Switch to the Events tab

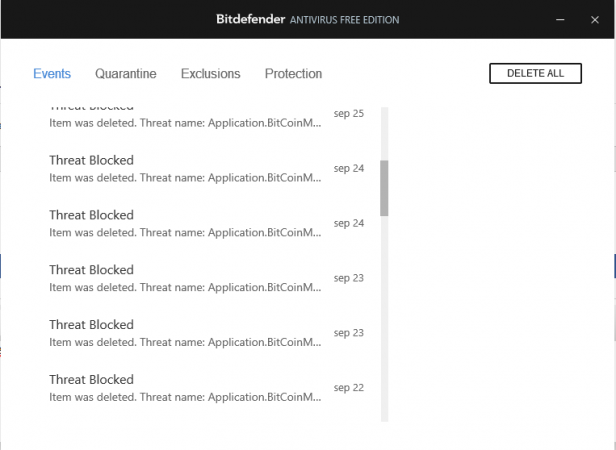coord(52,73)
